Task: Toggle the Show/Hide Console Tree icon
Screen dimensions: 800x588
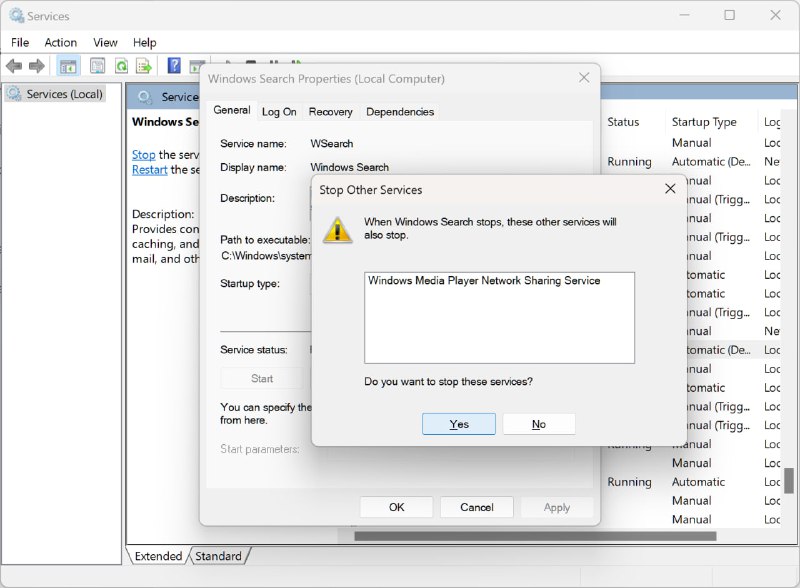Action: point(67,65)
